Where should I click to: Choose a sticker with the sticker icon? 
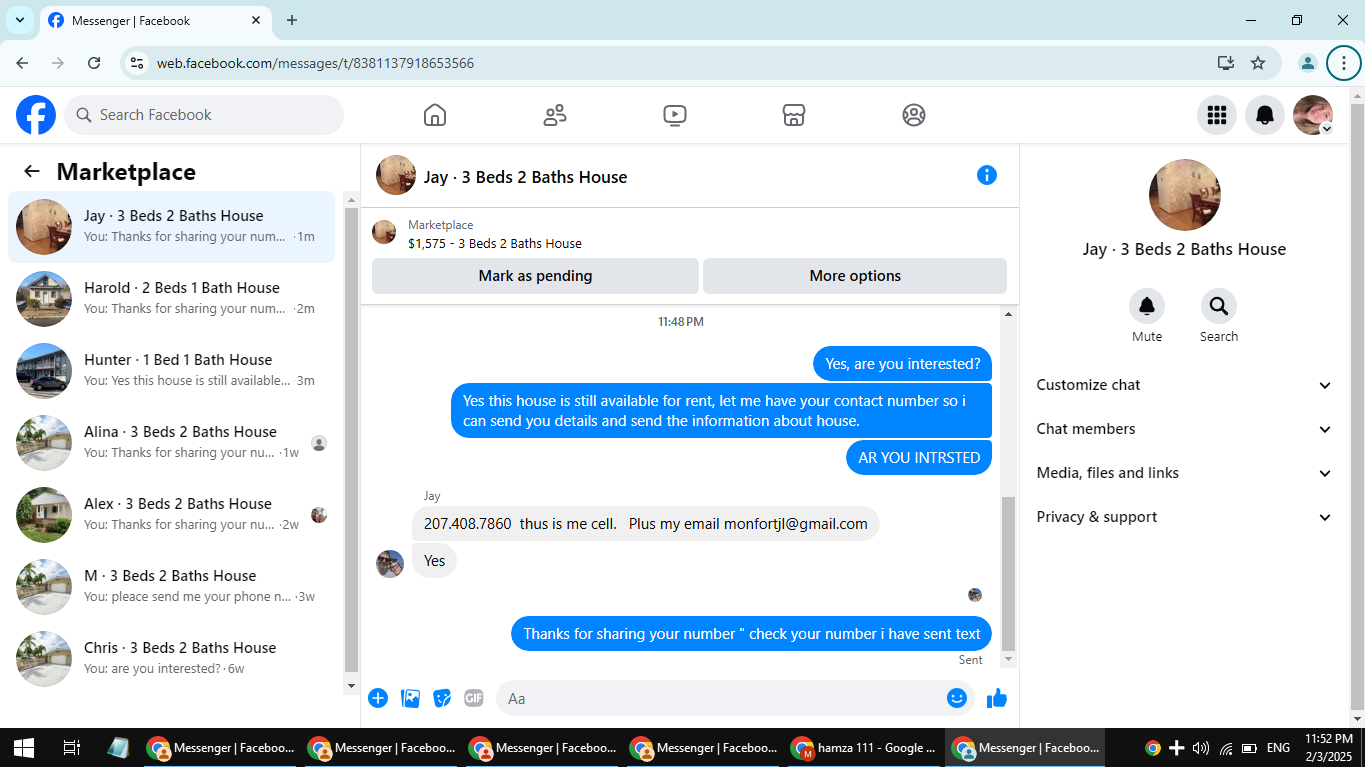(x=442, y=698)
